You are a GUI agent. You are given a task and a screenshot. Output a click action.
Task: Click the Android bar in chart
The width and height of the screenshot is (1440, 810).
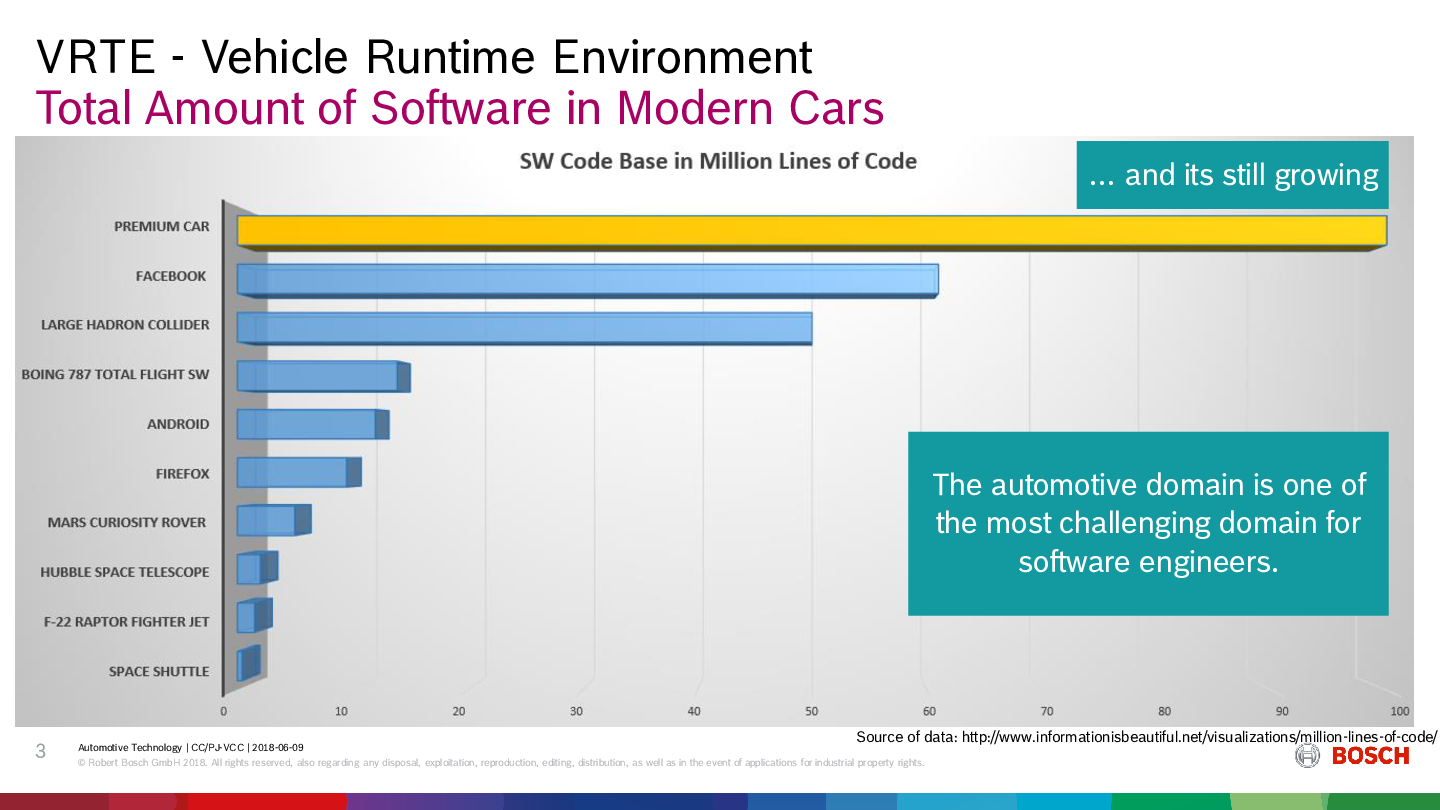pyautogui.click(x=312, y=425)
